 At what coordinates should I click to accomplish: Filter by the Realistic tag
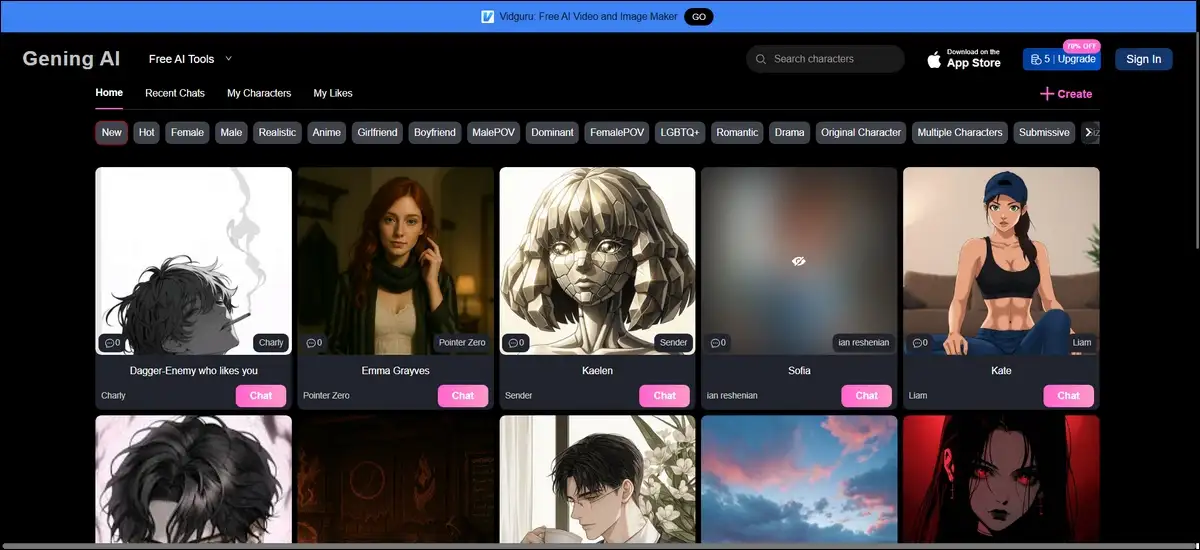coord(277,132)
